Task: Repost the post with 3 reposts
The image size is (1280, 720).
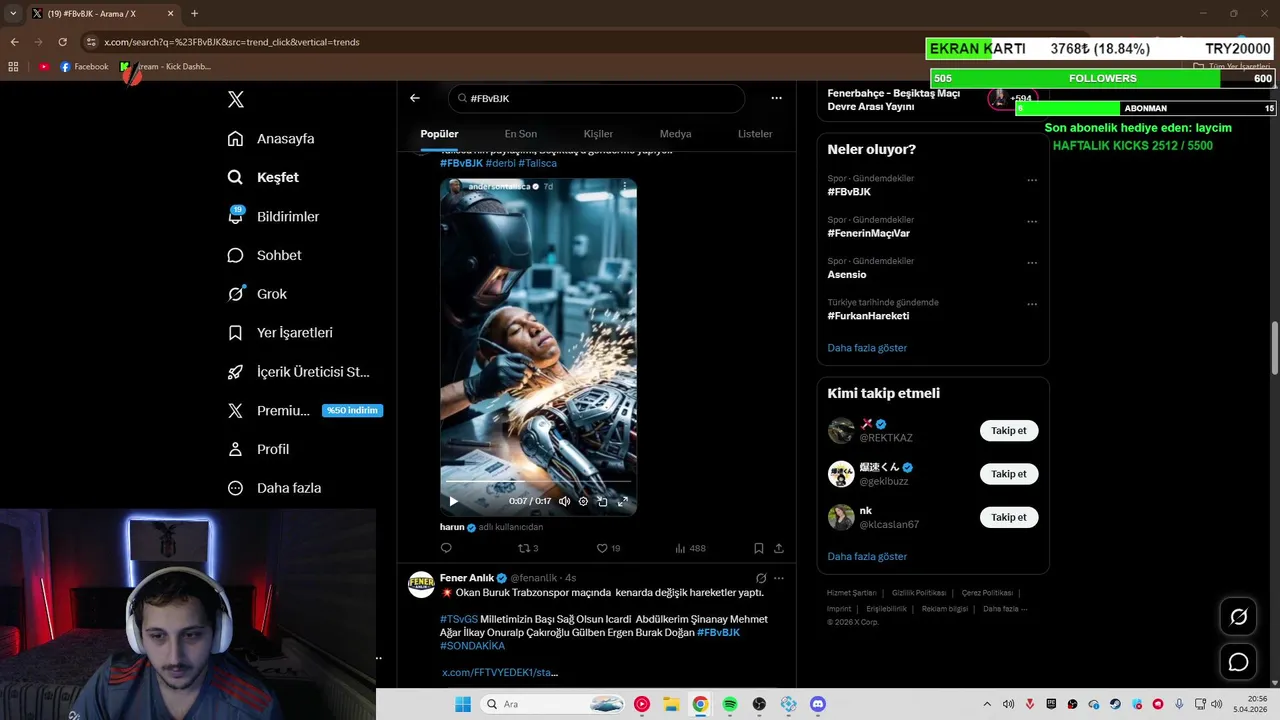Action: point(528,548)
